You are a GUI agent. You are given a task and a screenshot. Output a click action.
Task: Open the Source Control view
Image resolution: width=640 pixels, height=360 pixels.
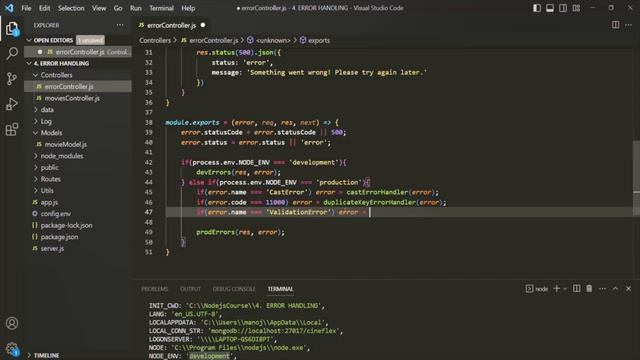tap(12, 79)
